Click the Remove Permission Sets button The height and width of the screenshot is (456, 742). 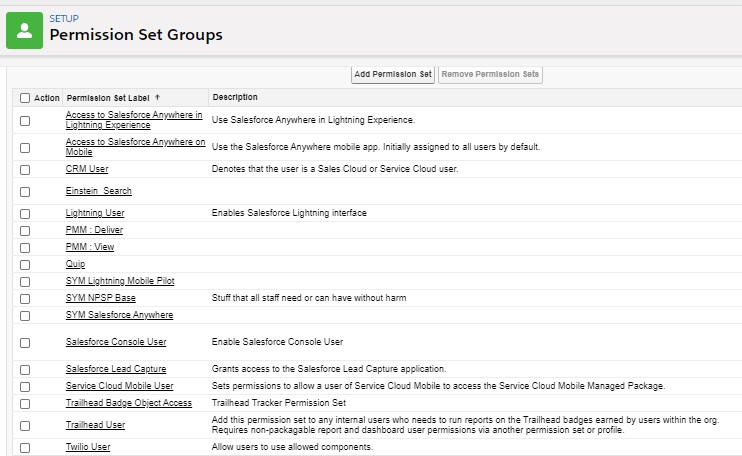click(490, 74)
